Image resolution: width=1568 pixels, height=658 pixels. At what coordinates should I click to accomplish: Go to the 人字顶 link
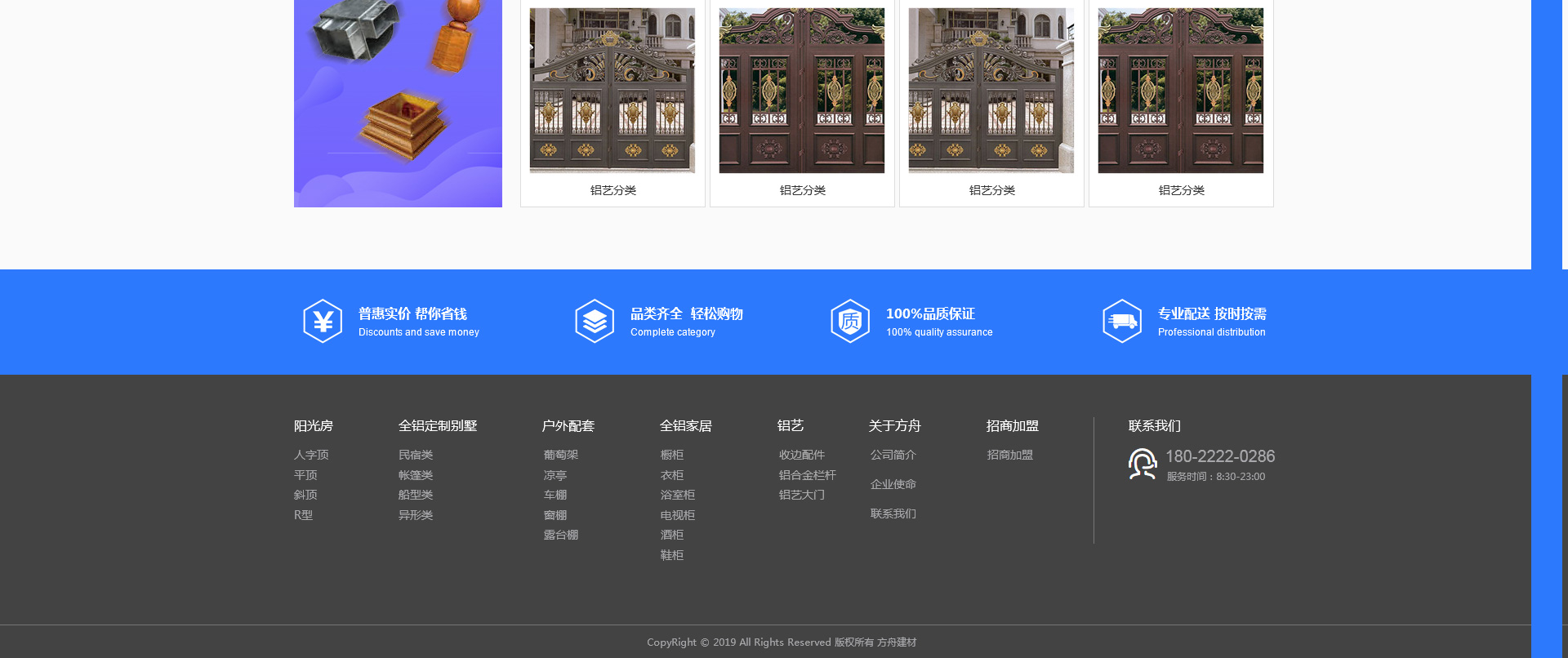[x=311, y=455]
